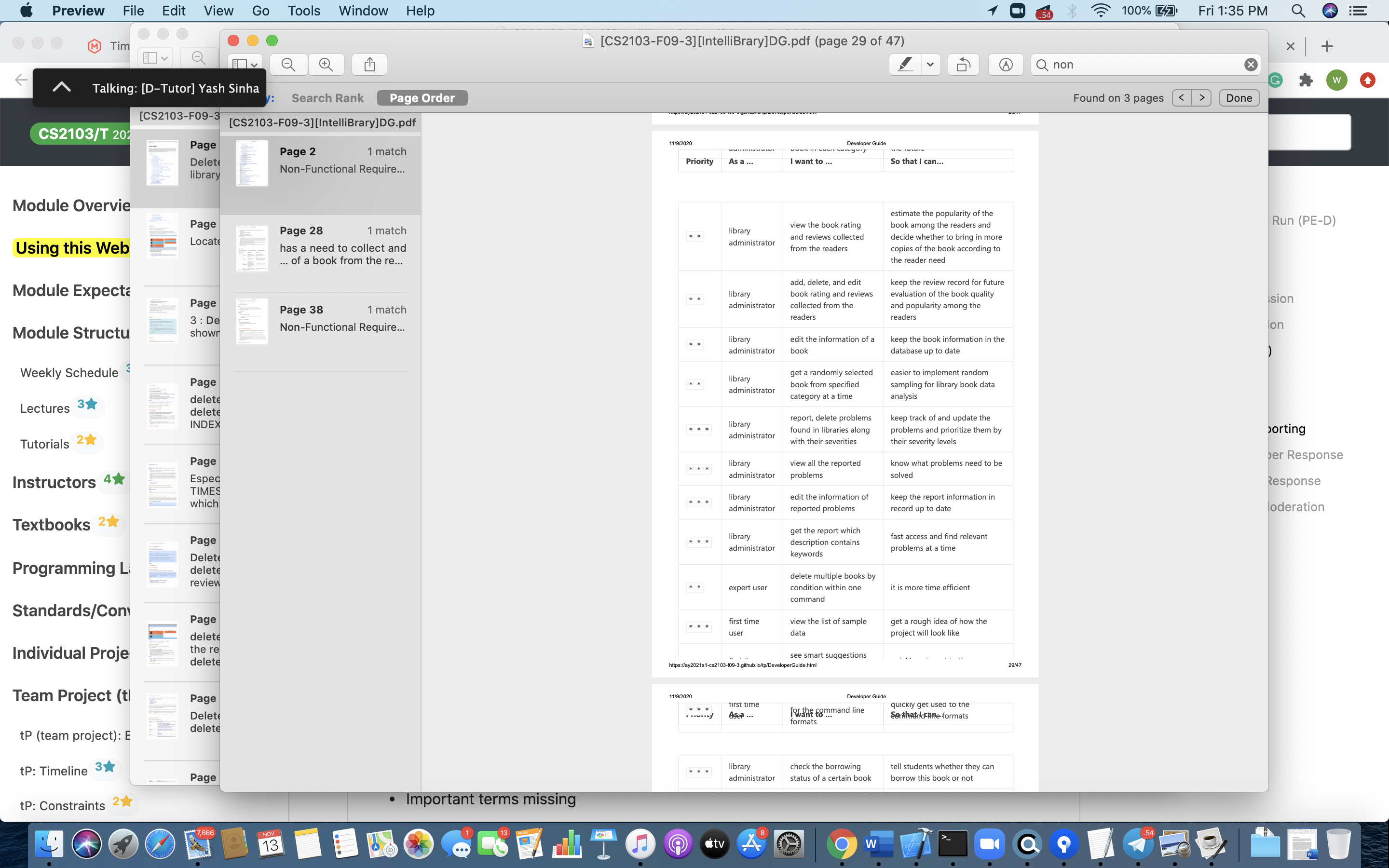Open the markup toolbar icon

[x=1006, y=65]
